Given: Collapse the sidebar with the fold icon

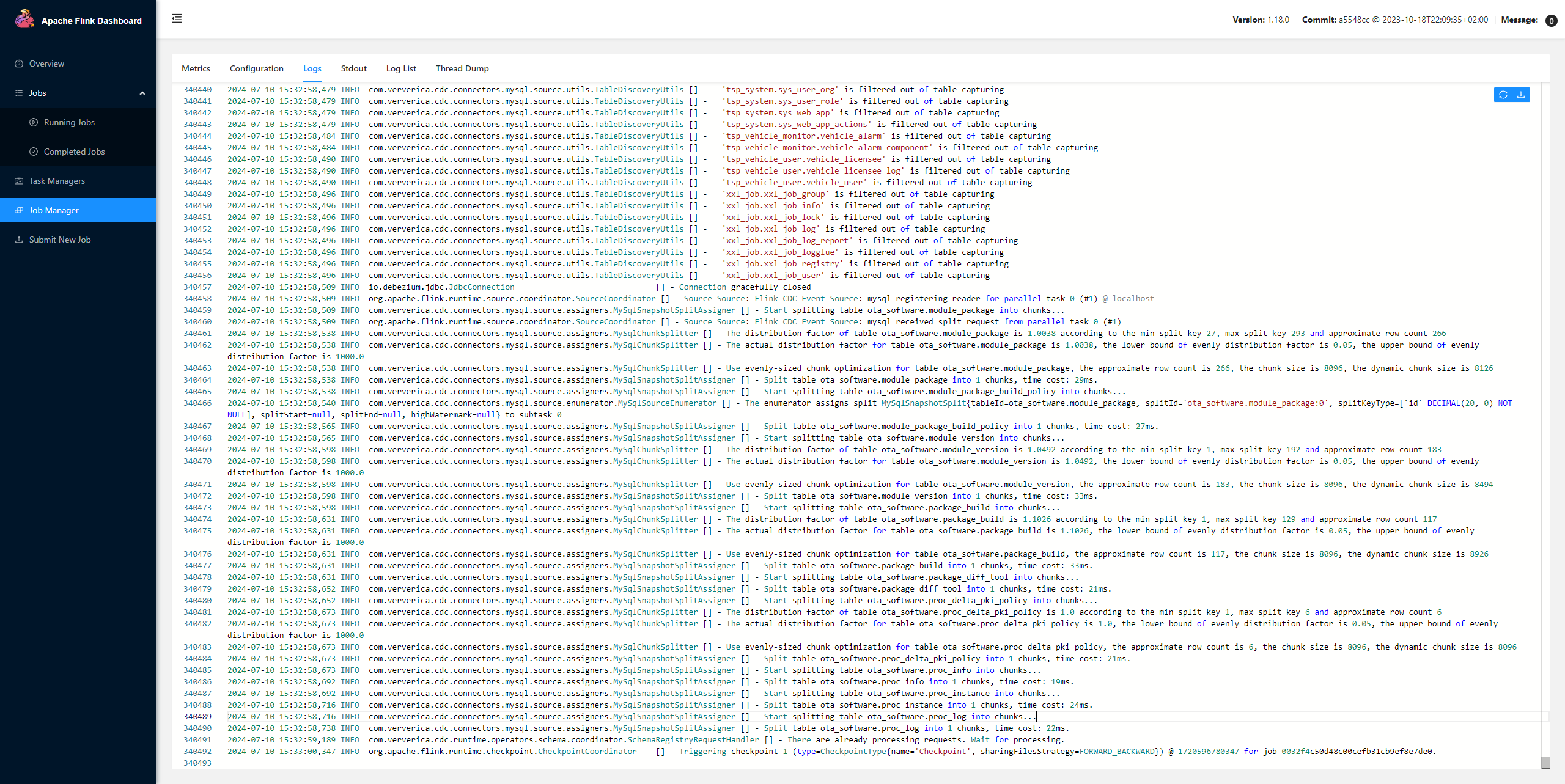Looking at the screenshot, I should click(x=177, y=18).
